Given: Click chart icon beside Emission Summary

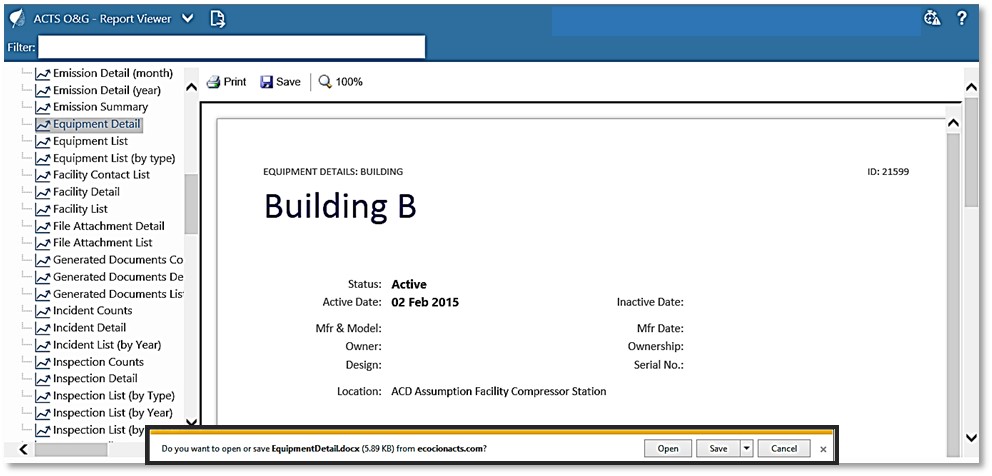Looking at the screenshot, I should click(x=42, y=108).
